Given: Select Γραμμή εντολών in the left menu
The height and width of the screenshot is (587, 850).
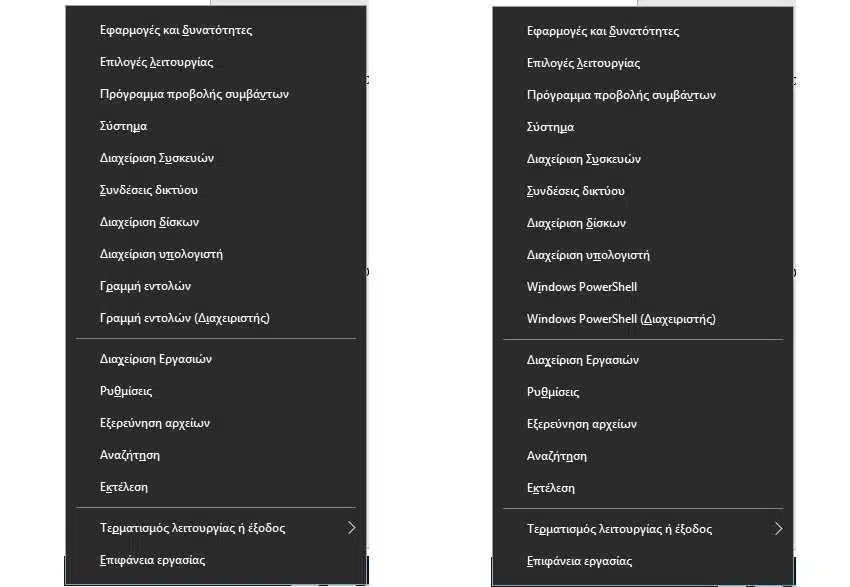Looking at the screenshot, I should pos(216,286).
